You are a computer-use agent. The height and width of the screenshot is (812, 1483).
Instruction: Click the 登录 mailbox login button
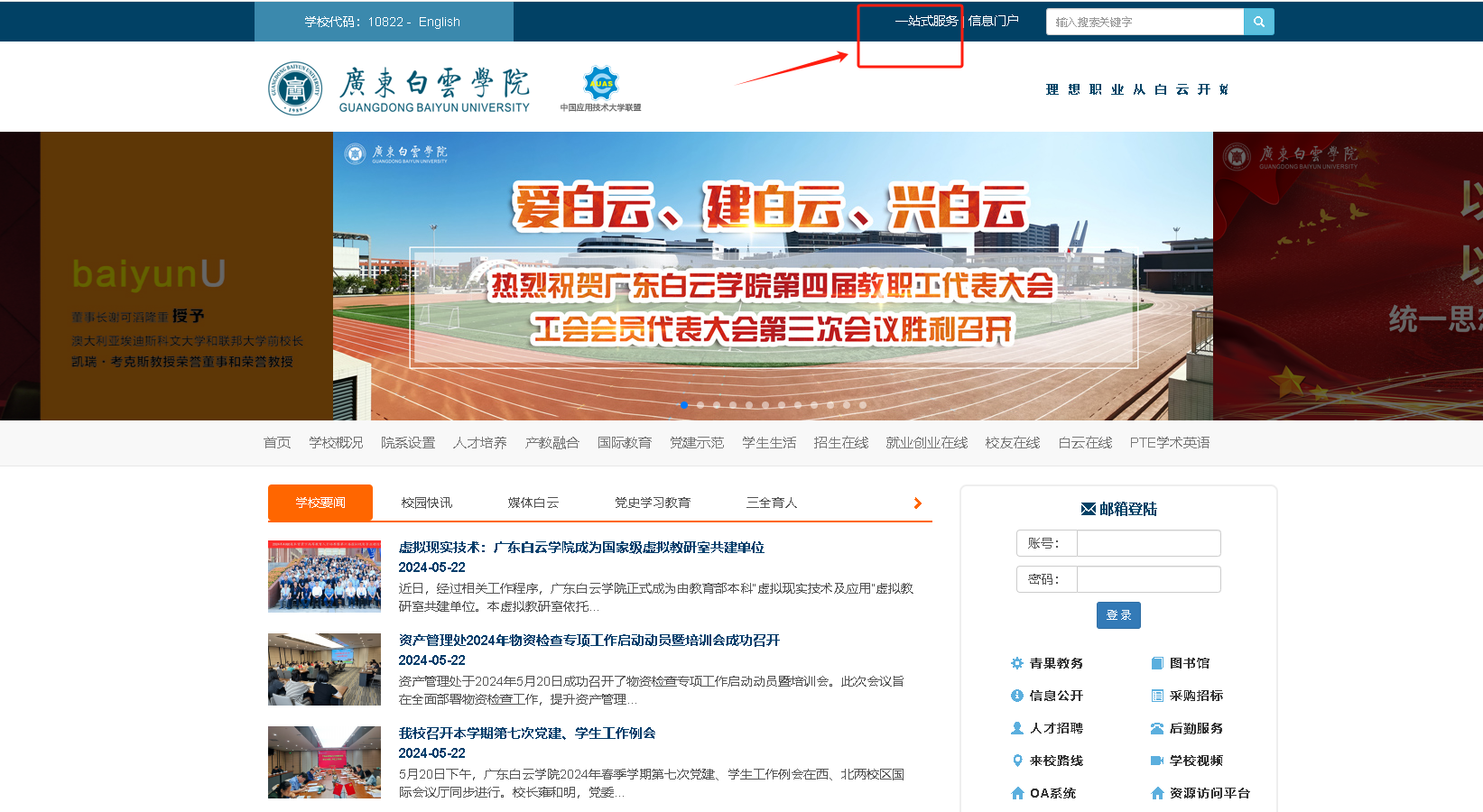[x=1118, y=615]
